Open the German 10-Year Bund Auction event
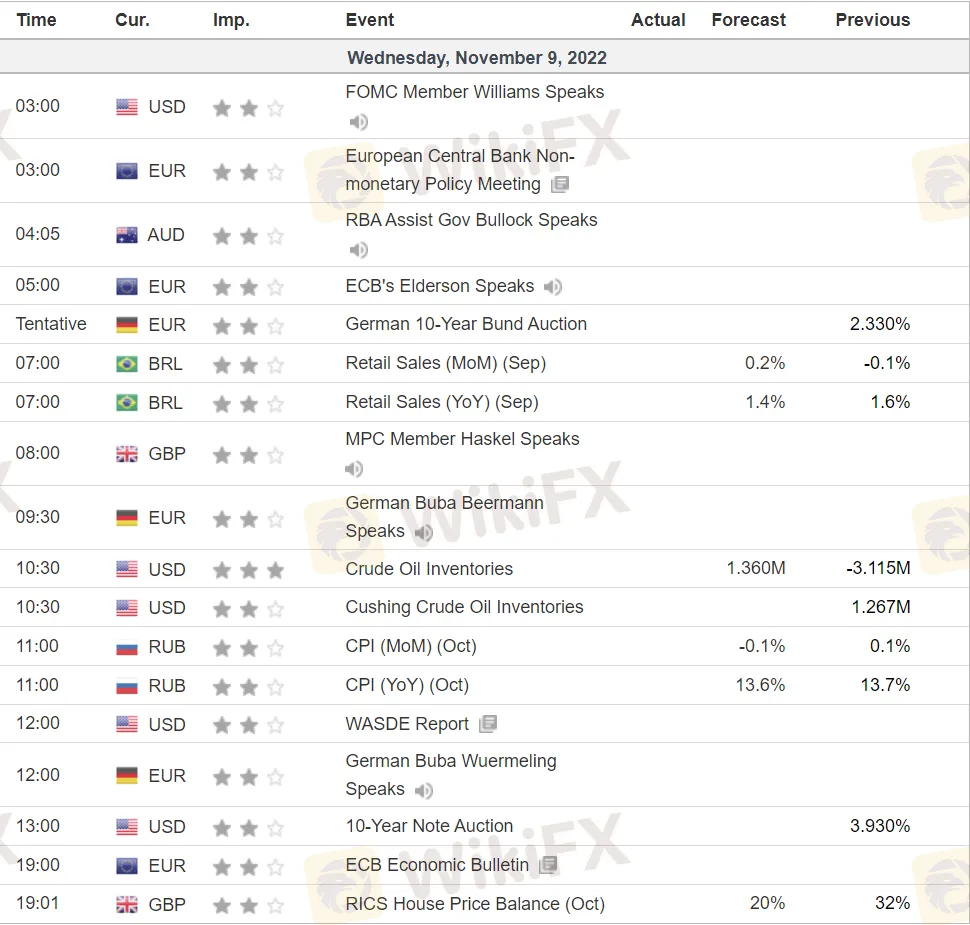This screenshot has height=925, width=970. pyautogui.click(x=466, y=324)
